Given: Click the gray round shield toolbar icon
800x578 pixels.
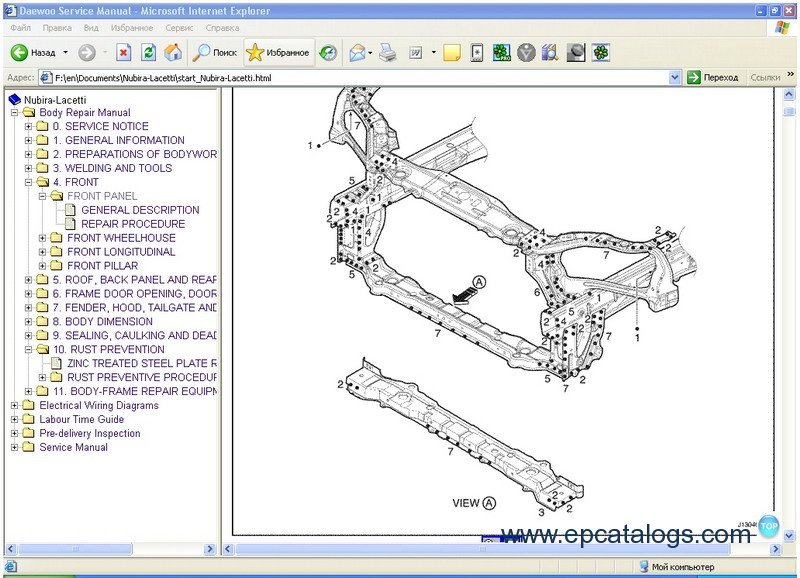Looking at the screenshot, I should point(526,53).
